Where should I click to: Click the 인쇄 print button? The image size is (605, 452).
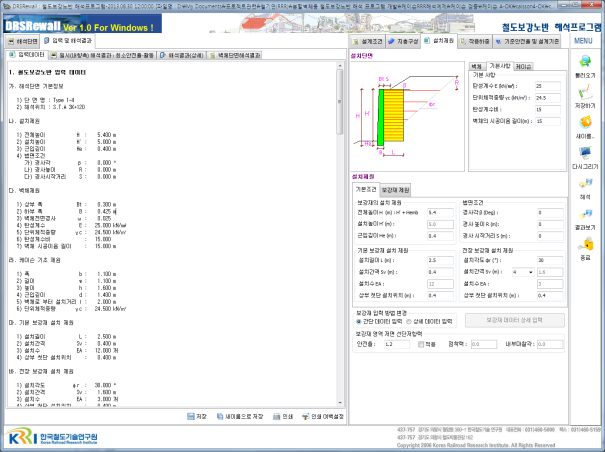283,416
